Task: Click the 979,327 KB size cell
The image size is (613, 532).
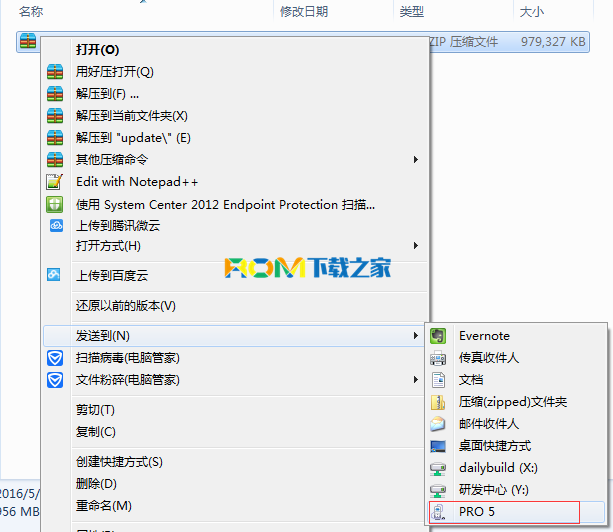Action: 553,41
